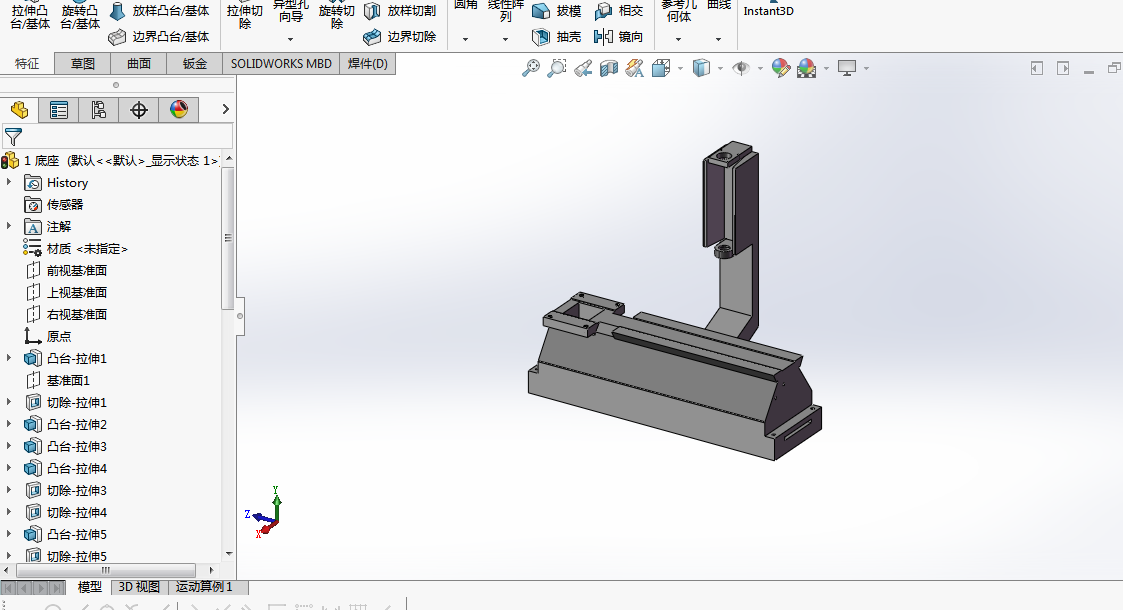This screenshot has height=610, width=1123.
Task: Expand the 切除-拉伸1 feature node
Action: click(x=9, y=403)
